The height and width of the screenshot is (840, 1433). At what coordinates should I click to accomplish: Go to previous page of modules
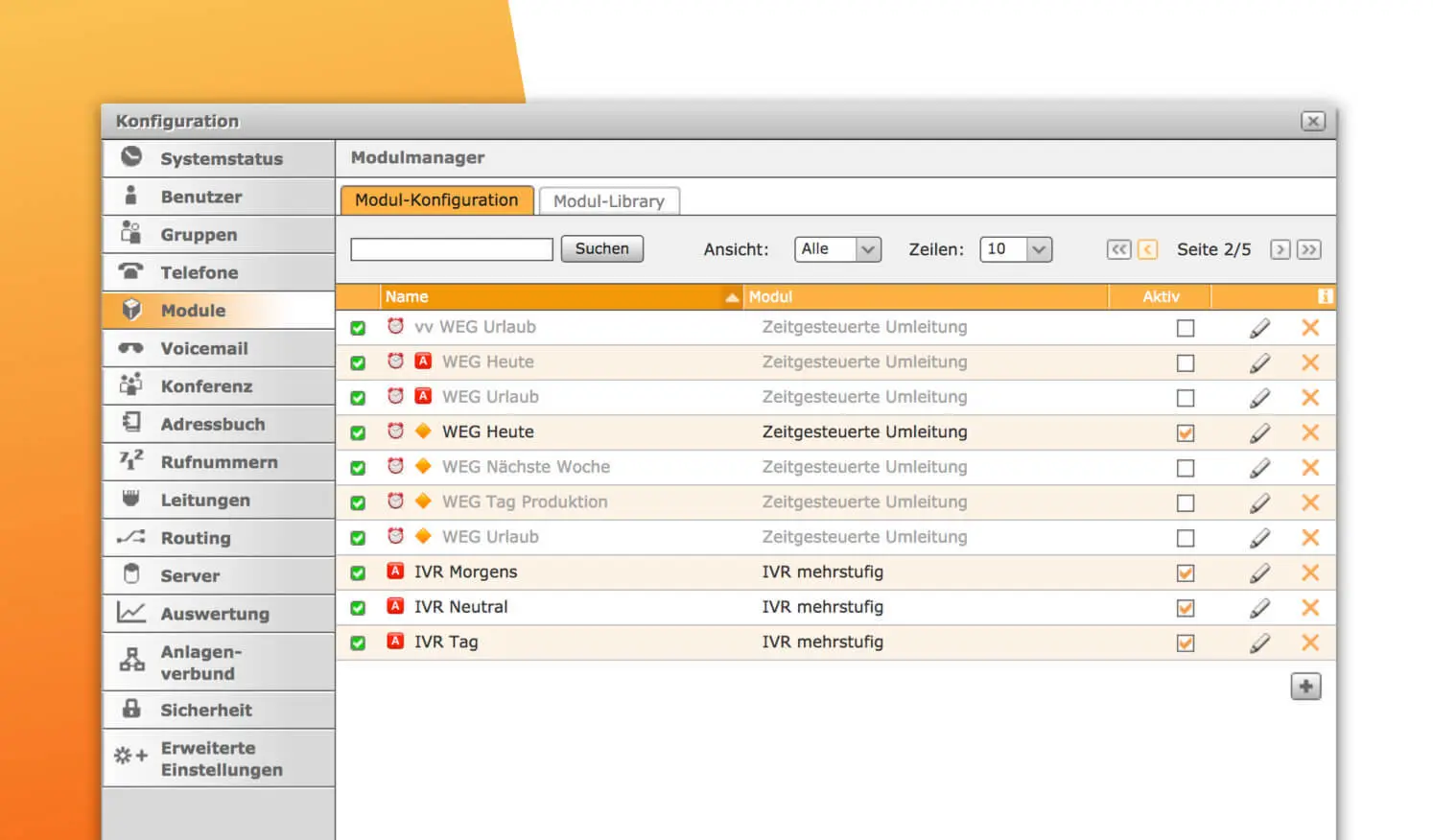(1147, 249)
